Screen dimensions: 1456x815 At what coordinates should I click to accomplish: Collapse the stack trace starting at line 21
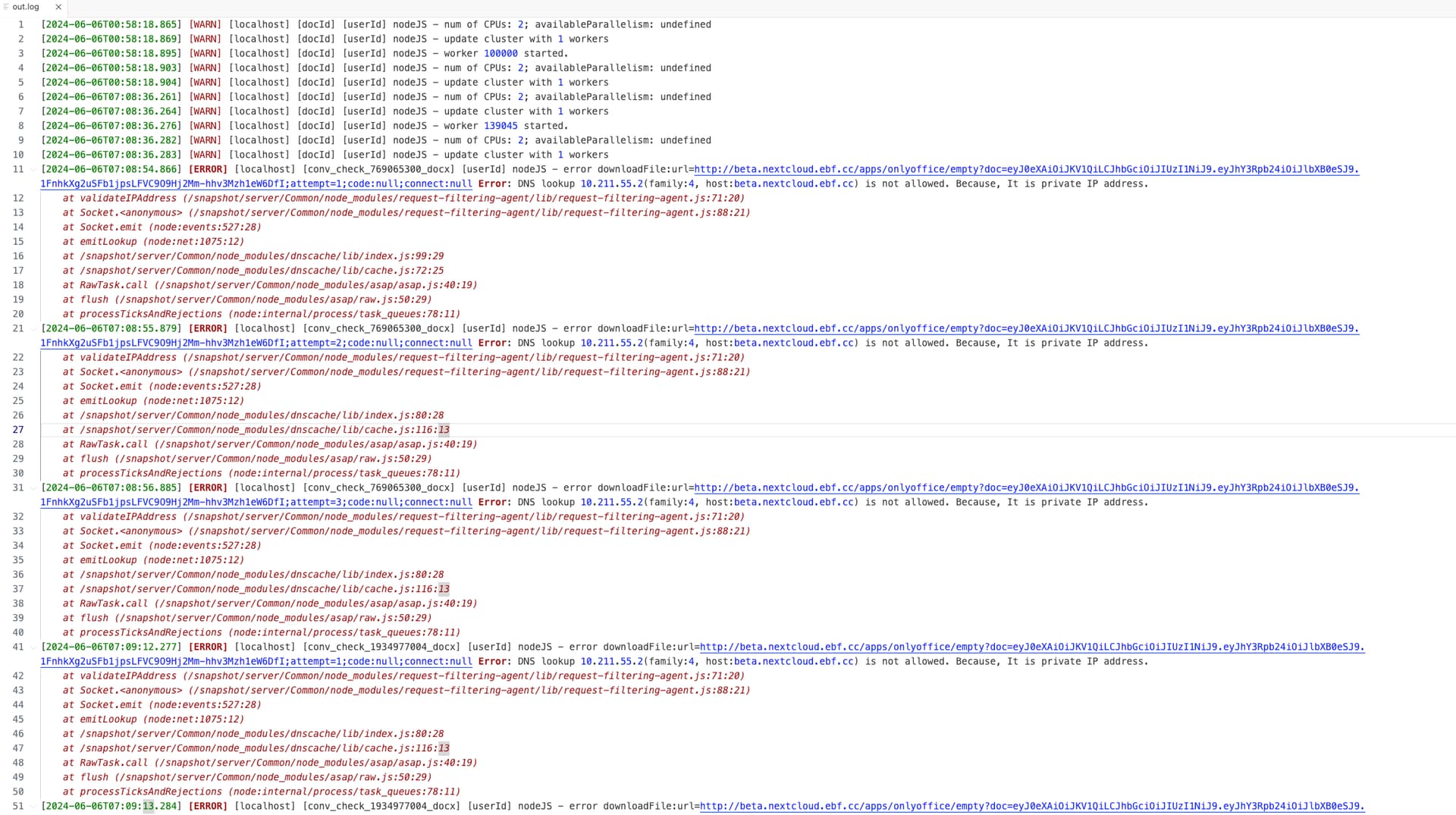(x=33, y=329)
